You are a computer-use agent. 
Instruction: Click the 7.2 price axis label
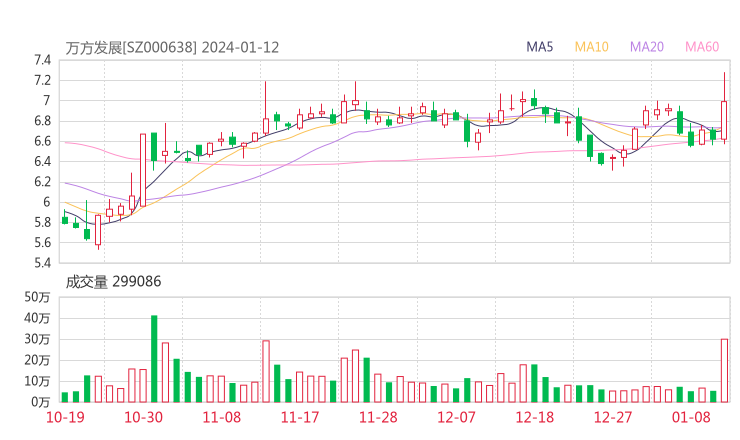click(x=42, y=80)
